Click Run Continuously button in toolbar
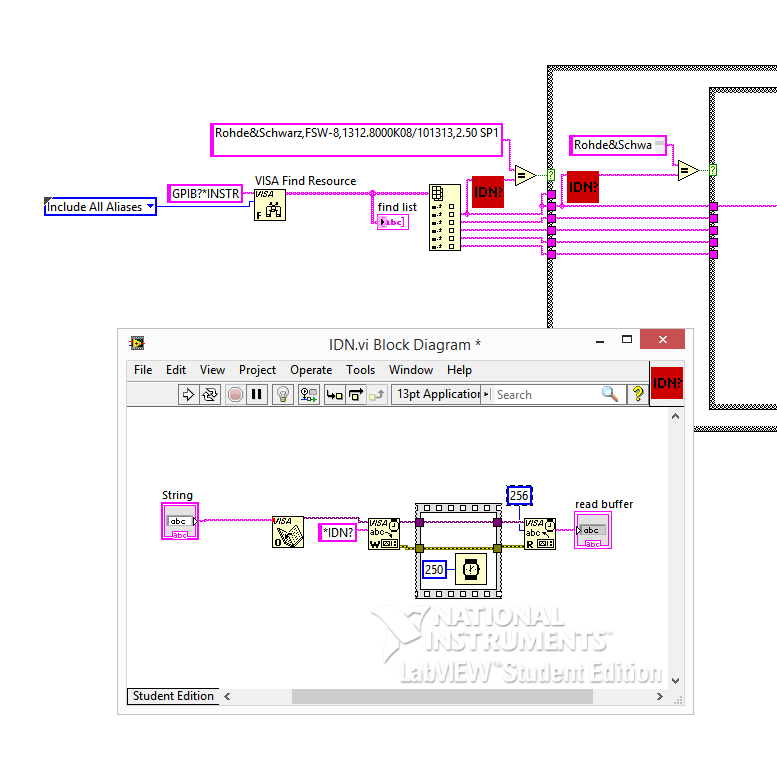 point(209,394)
